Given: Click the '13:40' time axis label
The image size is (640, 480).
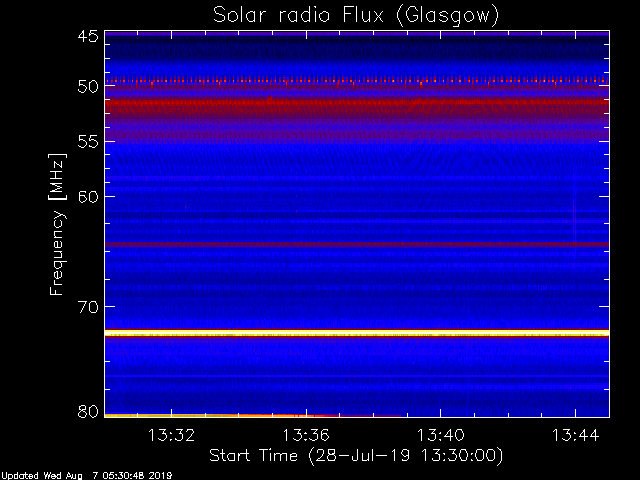Looking at the screenshot, I should coord(440,435).
